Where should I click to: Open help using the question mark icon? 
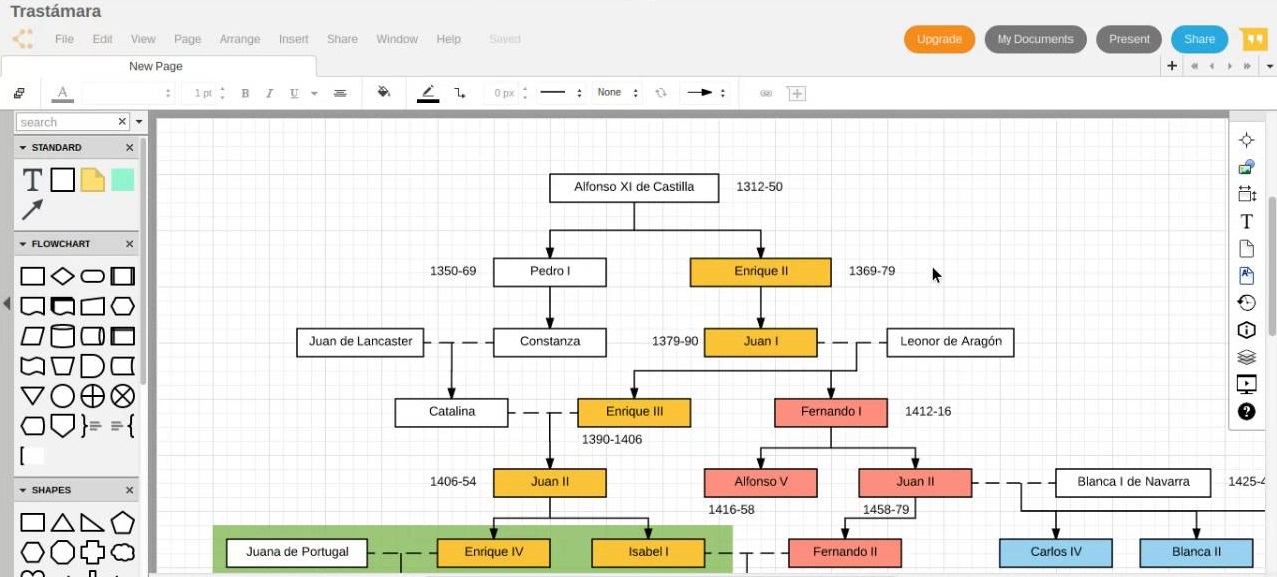[1246, 409]
